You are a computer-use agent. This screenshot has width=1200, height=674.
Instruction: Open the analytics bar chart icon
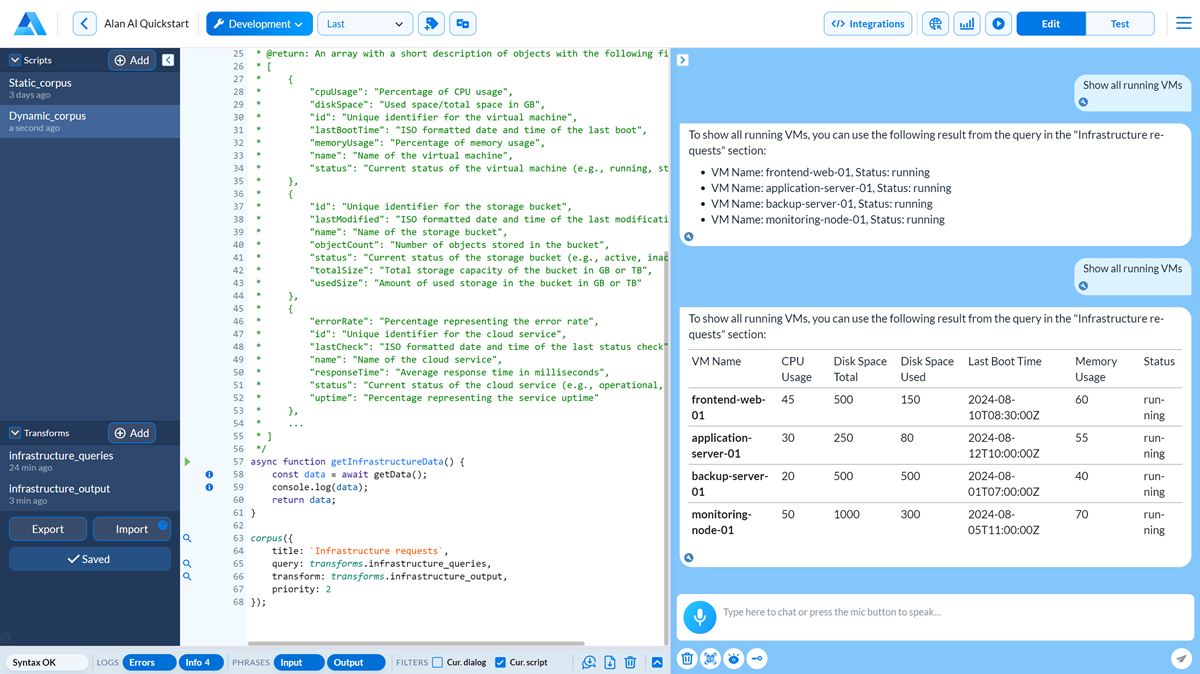click(x=966, y=24)
